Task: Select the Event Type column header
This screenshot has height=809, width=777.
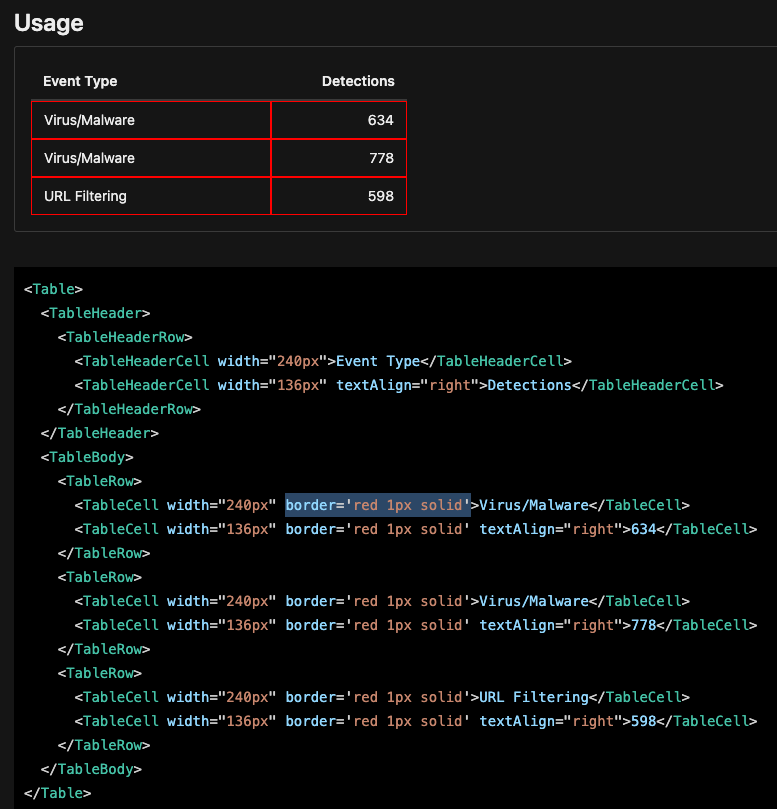Action: [81, 81]
